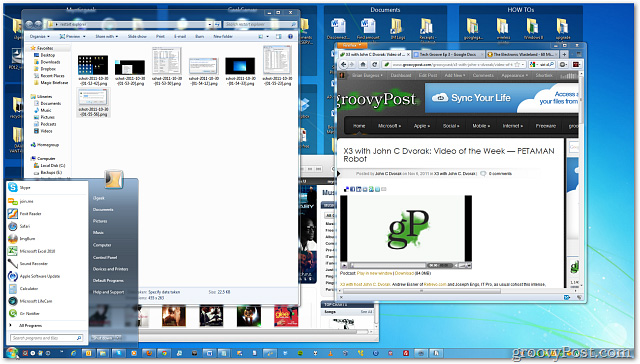Open ImgBurn from the Start menu
This screenshot has height=364, width=640.
point(47,239)
